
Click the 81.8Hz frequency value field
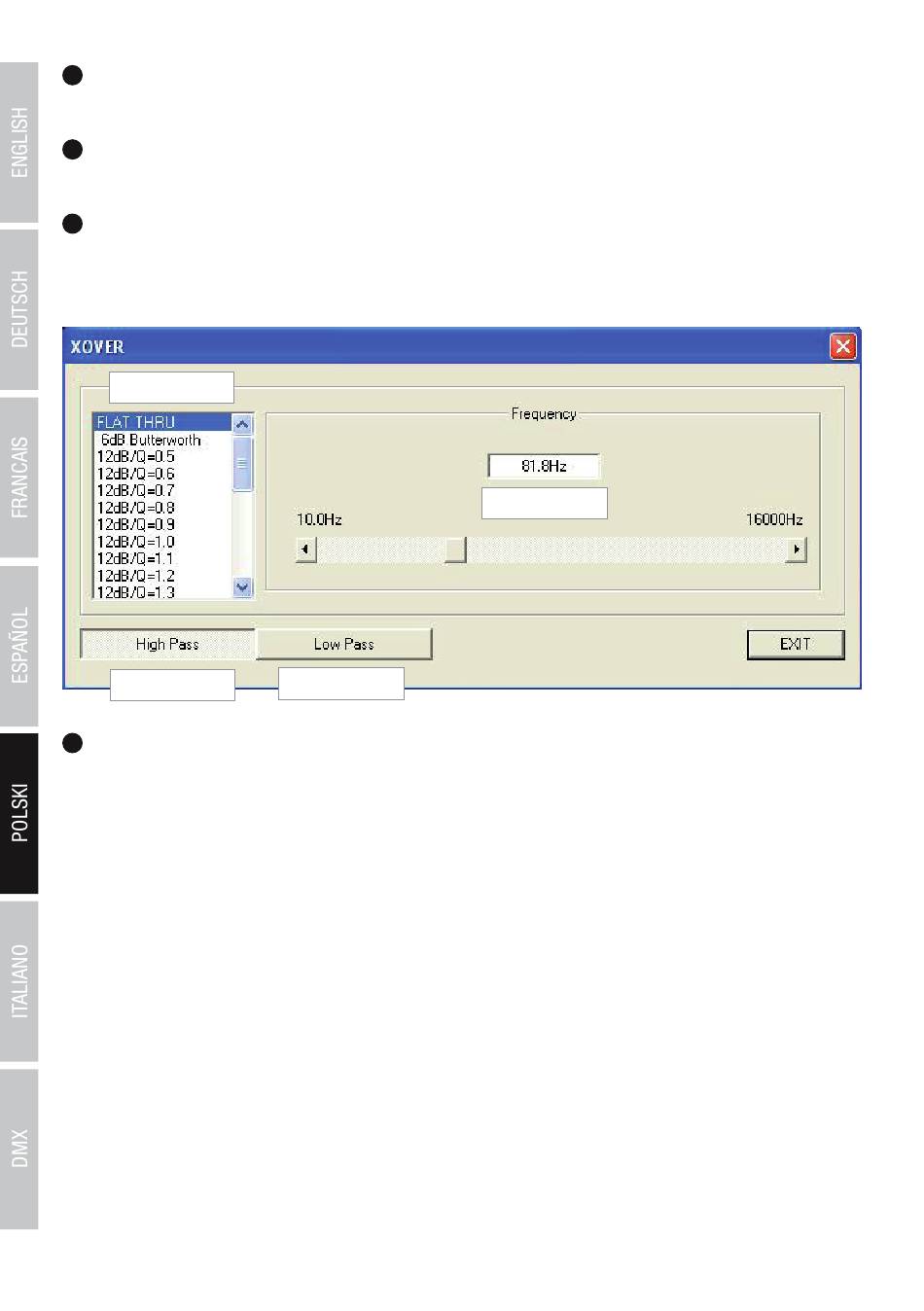544,467
